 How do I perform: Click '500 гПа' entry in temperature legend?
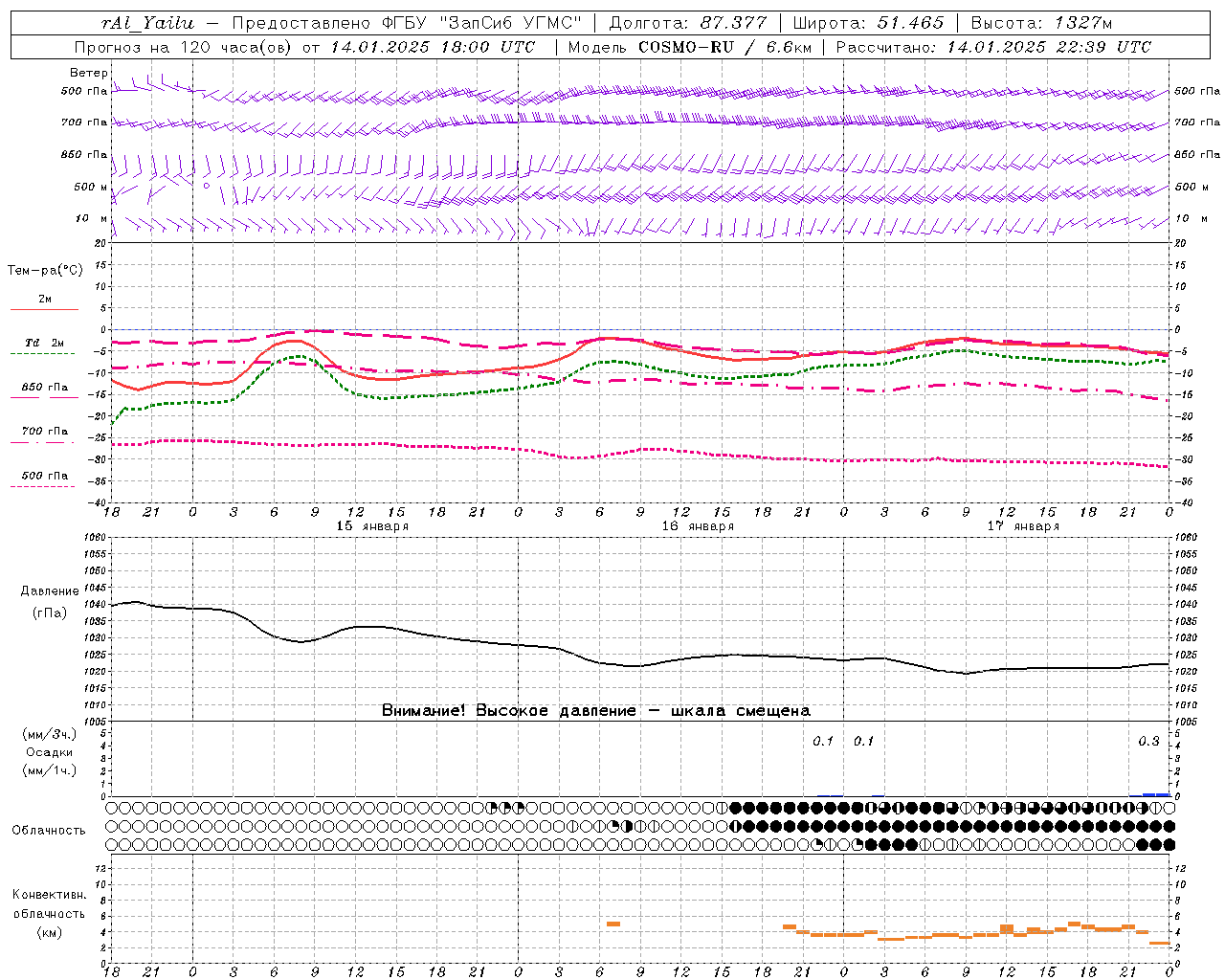(x=44, y=476)
